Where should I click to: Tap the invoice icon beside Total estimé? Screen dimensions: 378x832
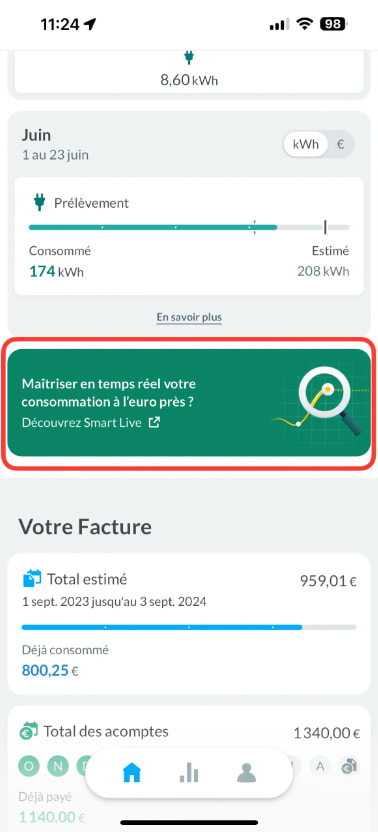pyautogui.click(x=32, y=578)
